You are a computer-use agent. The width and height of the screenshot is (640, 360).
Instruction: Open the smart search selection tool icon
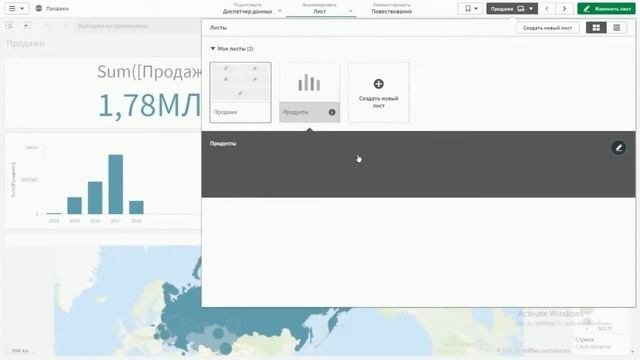click(9, 26)
